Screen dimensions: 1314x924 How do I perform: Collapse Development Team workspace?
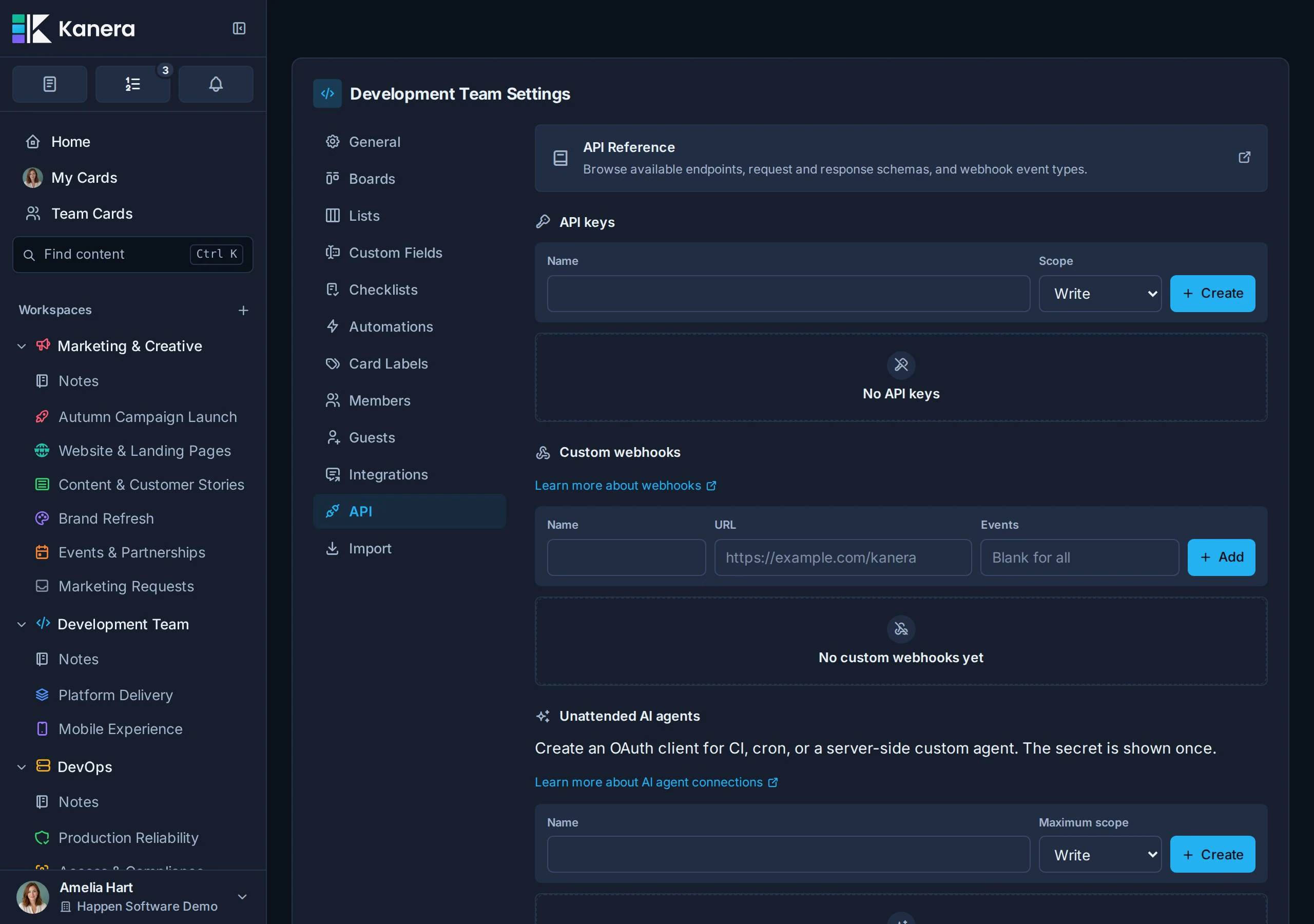point(22,625)
